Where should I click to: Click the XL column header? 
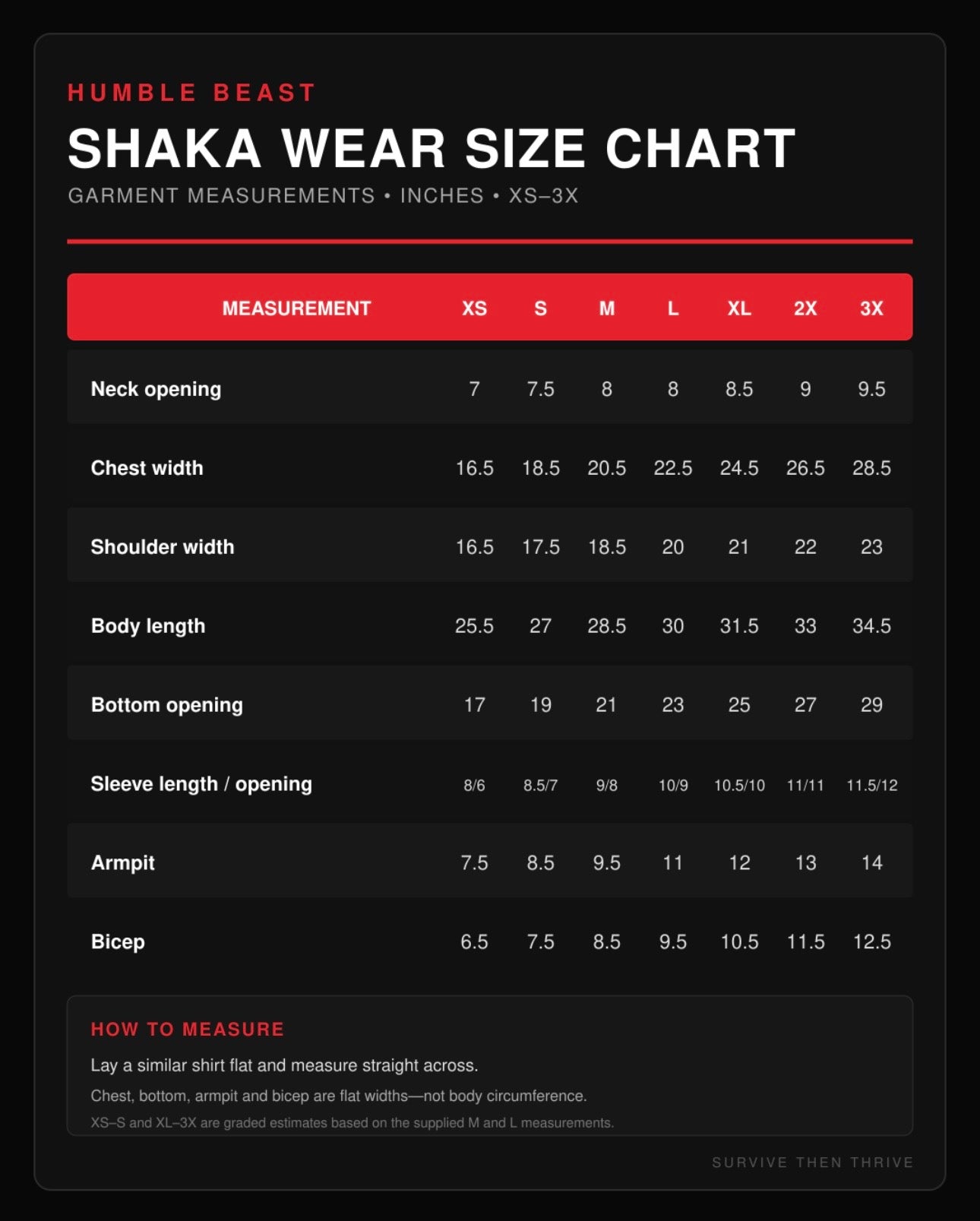point(739,308)
